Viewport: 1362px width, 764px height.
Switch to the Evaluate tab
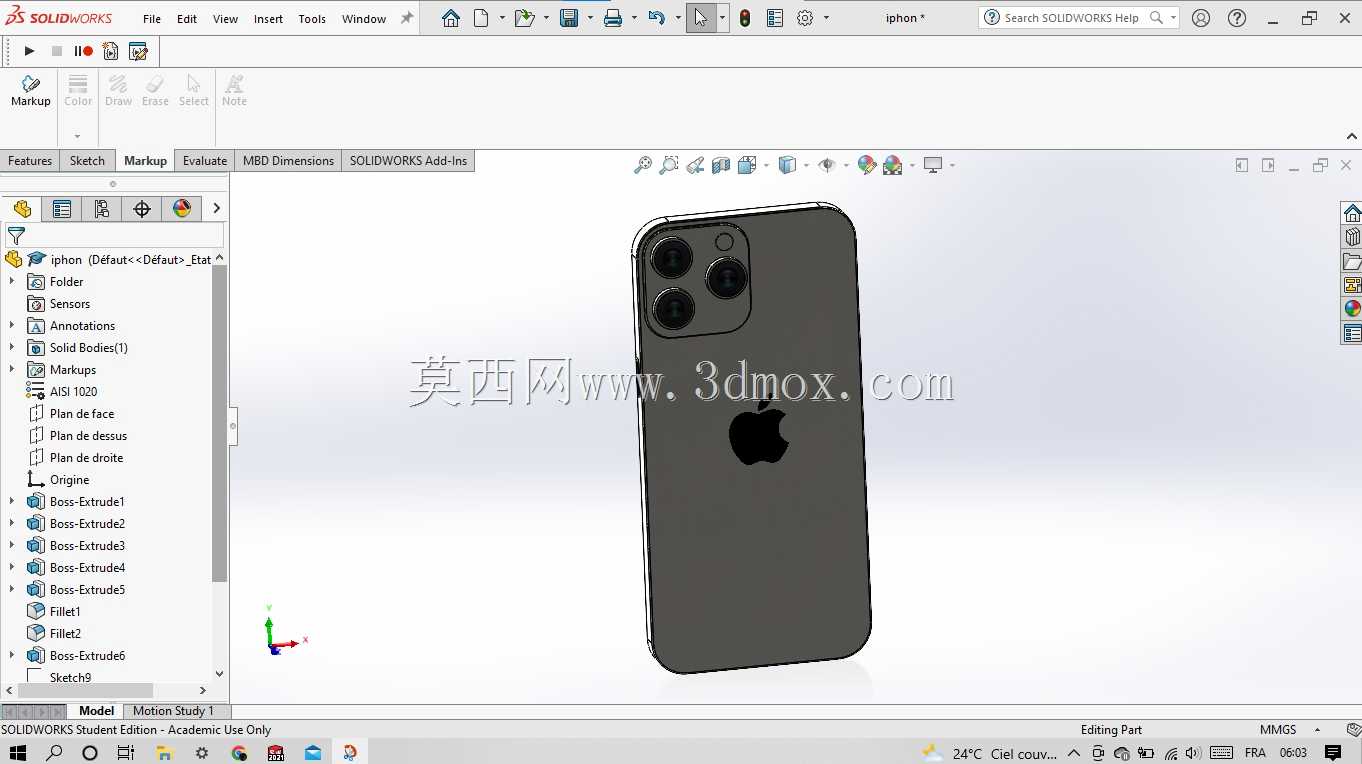pyautogui.click(x=205, y=161)
